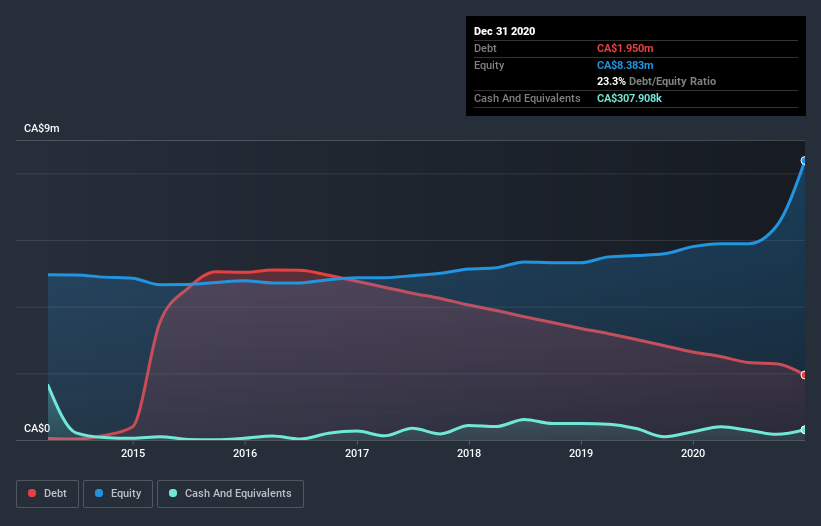Screen dimensions: 821x526
Task: Click the CA$8.383m equity value
Action: [x=625, y=65]
